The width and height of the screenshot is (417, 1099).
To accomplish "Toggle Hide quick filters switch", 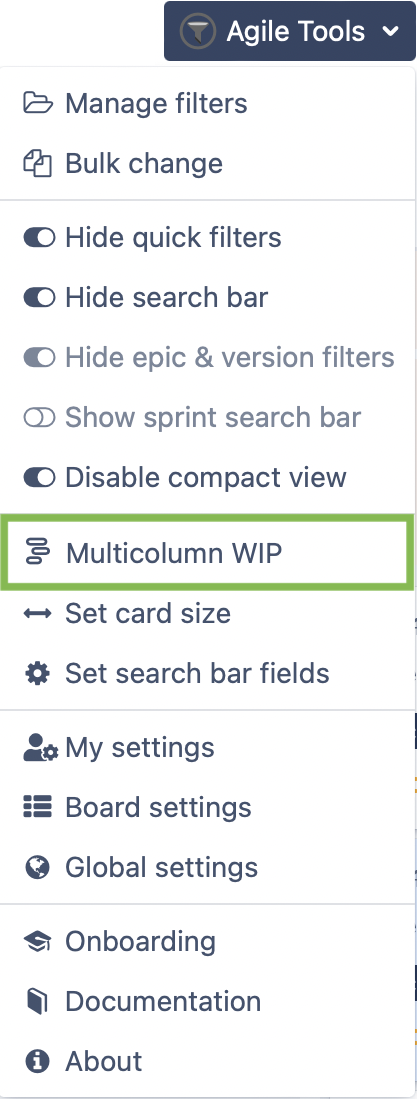I will click(39, 238).
